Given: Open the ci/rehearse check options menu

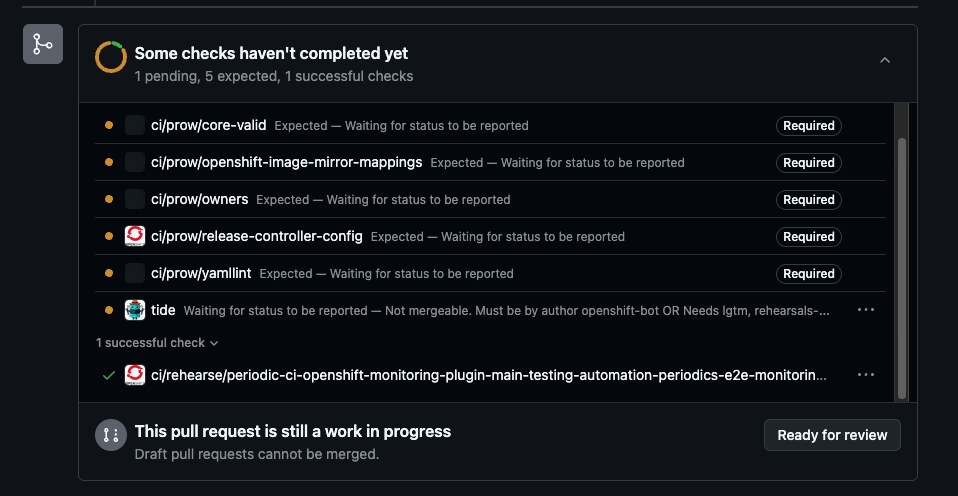Looking at the screenshot, I should [x=866, y=375].
